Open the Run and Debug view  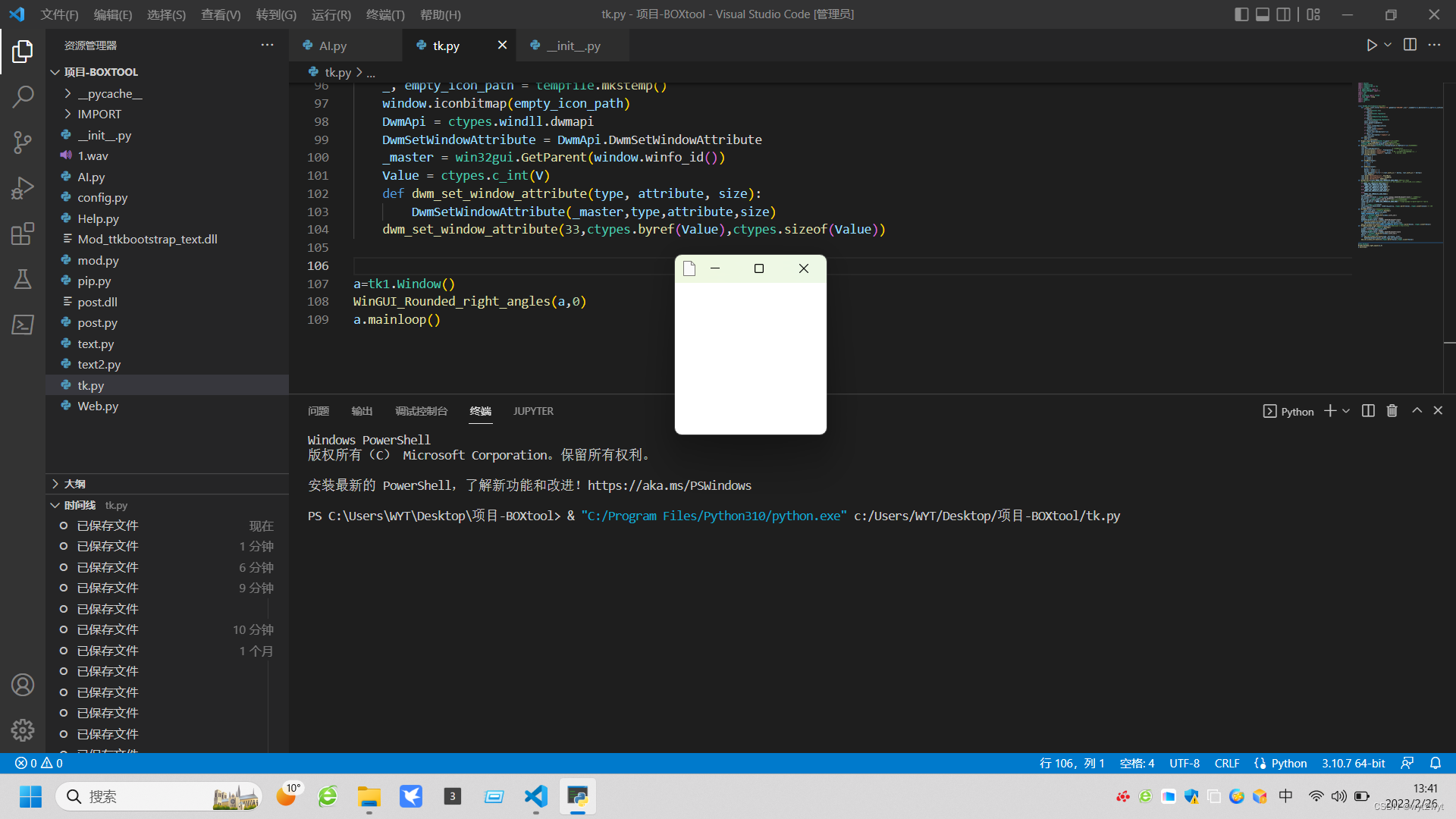point(23,188)
